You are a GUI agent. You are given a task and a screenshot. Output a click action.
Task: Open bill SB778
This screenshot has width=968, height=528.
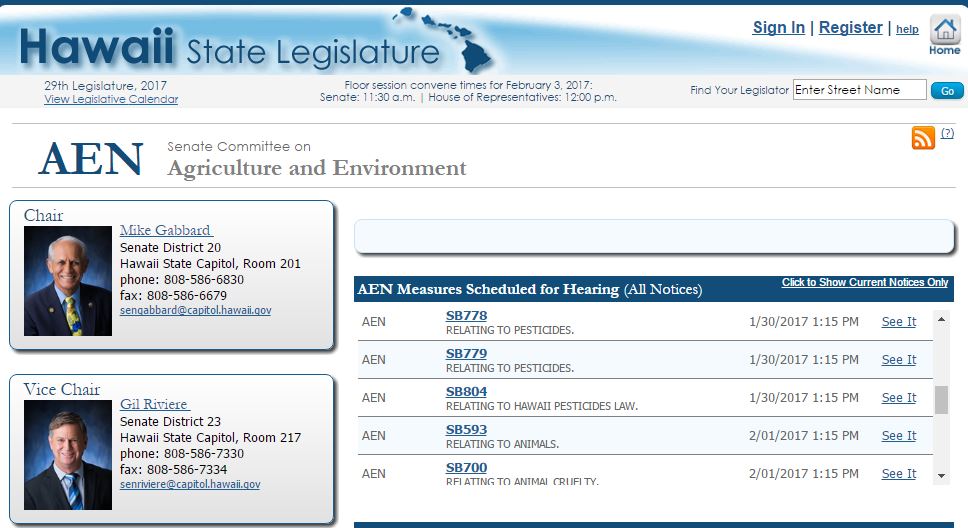coord(466,316)
